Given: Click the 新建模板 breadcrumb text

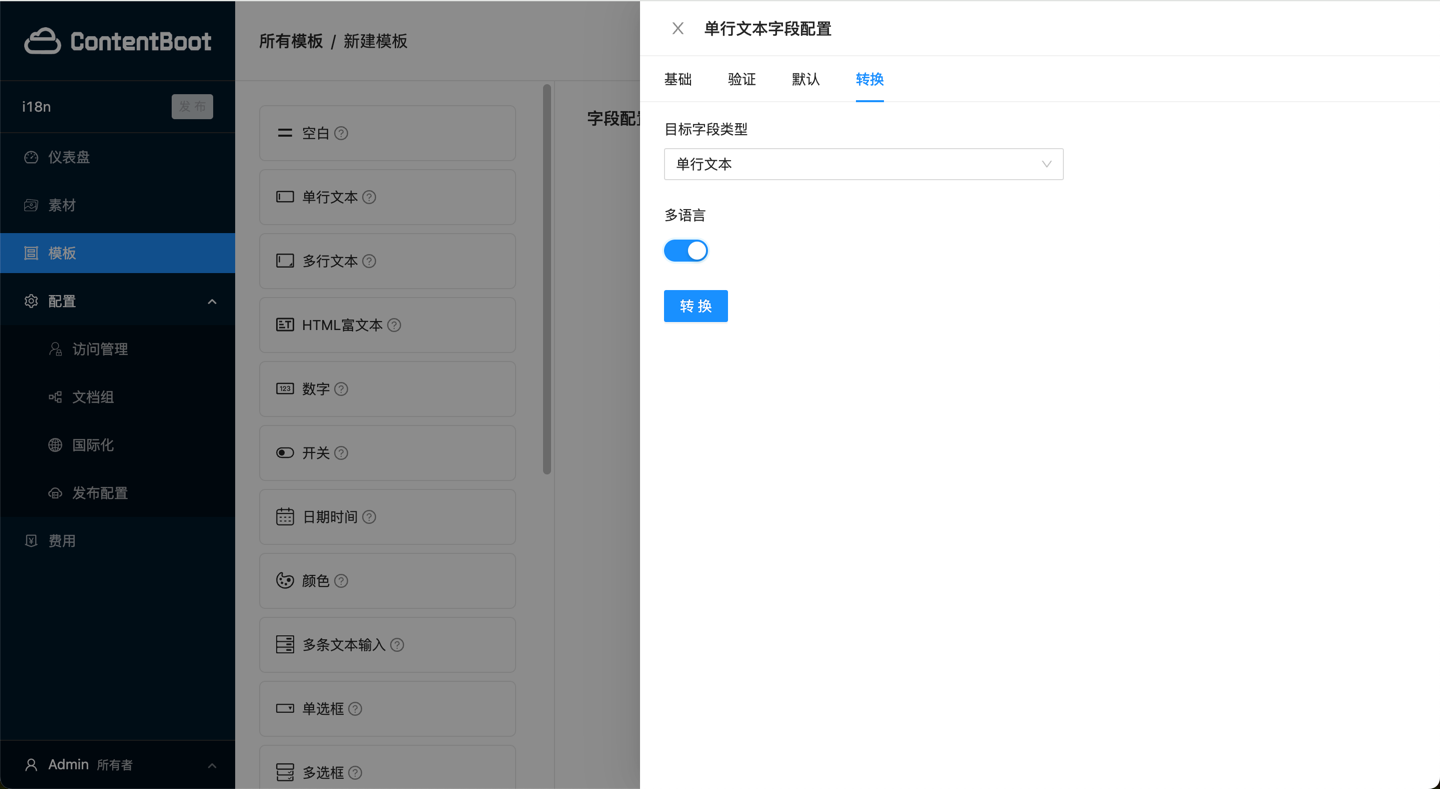Looking at the screenshot, I should point(376,41).
